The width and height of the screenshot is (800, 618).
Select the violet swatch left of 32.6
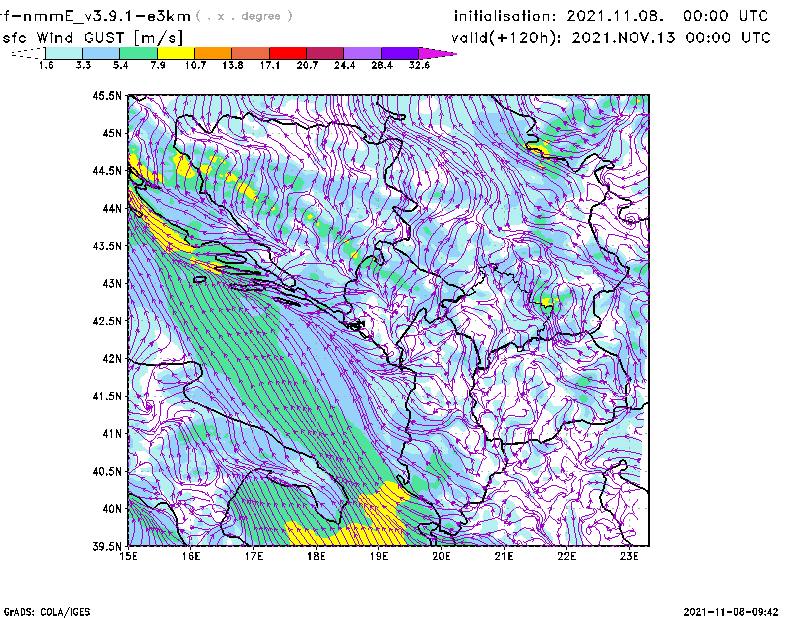tap(399, 53)
